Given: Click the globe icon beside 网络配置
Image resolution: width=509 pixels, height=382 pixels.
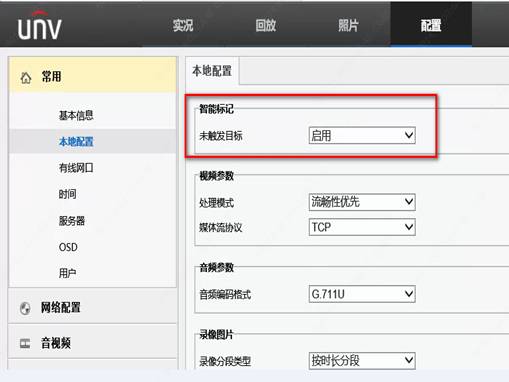Looking at the screenshot, I should 25,308.
